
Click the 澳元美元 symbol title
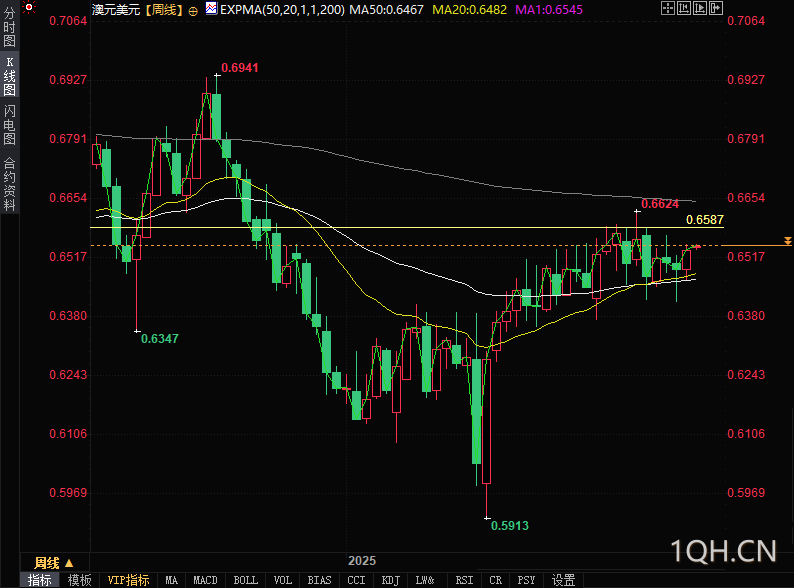tap(116, 10)
